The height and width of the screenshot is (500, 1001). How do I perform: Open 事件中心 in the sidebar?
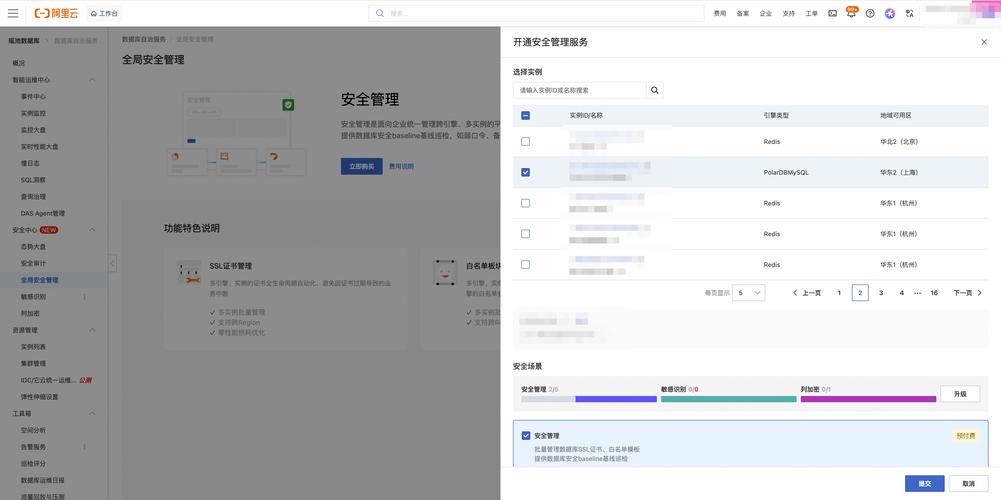(33, 96)
